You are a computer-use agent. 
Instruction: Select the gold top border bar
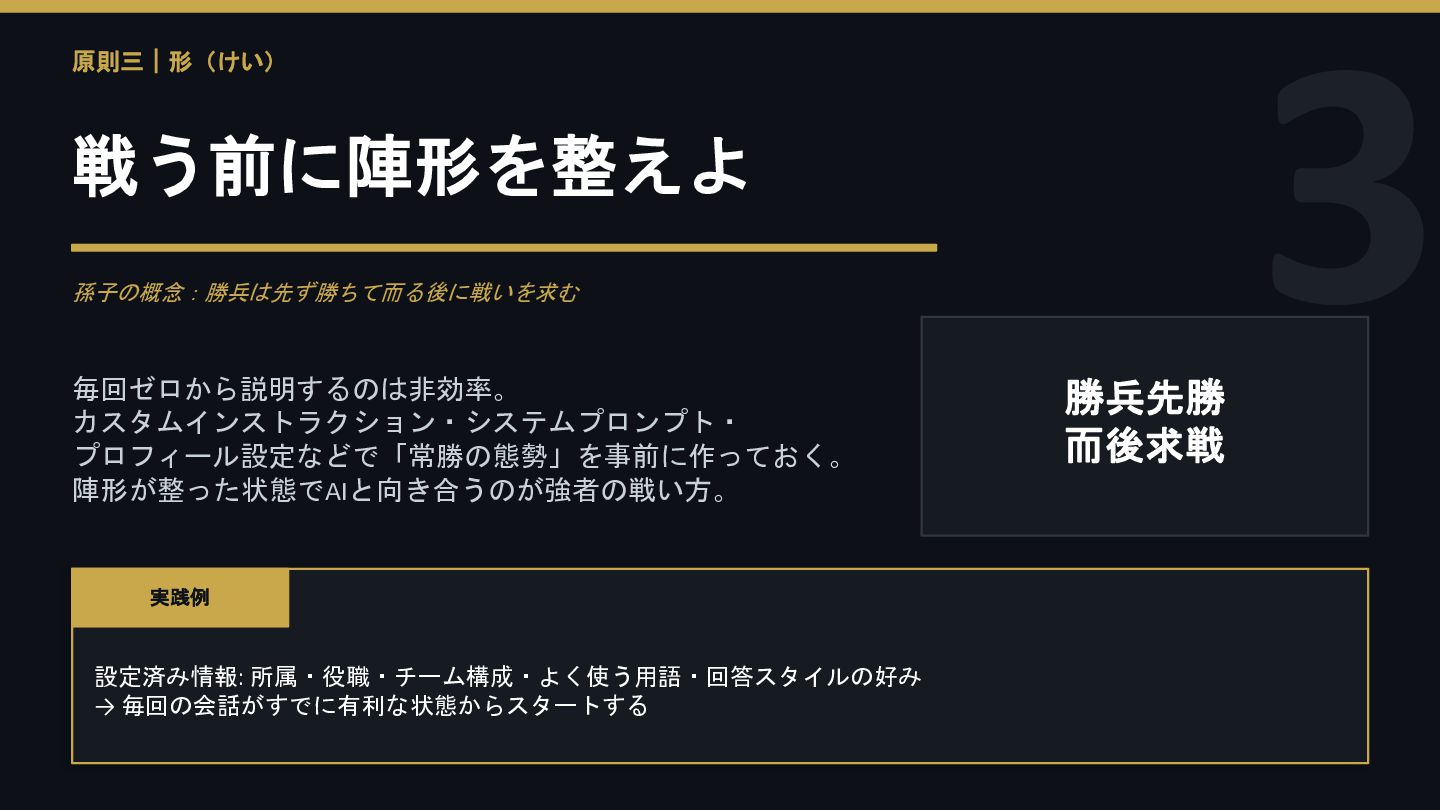[x=720, y=6]
